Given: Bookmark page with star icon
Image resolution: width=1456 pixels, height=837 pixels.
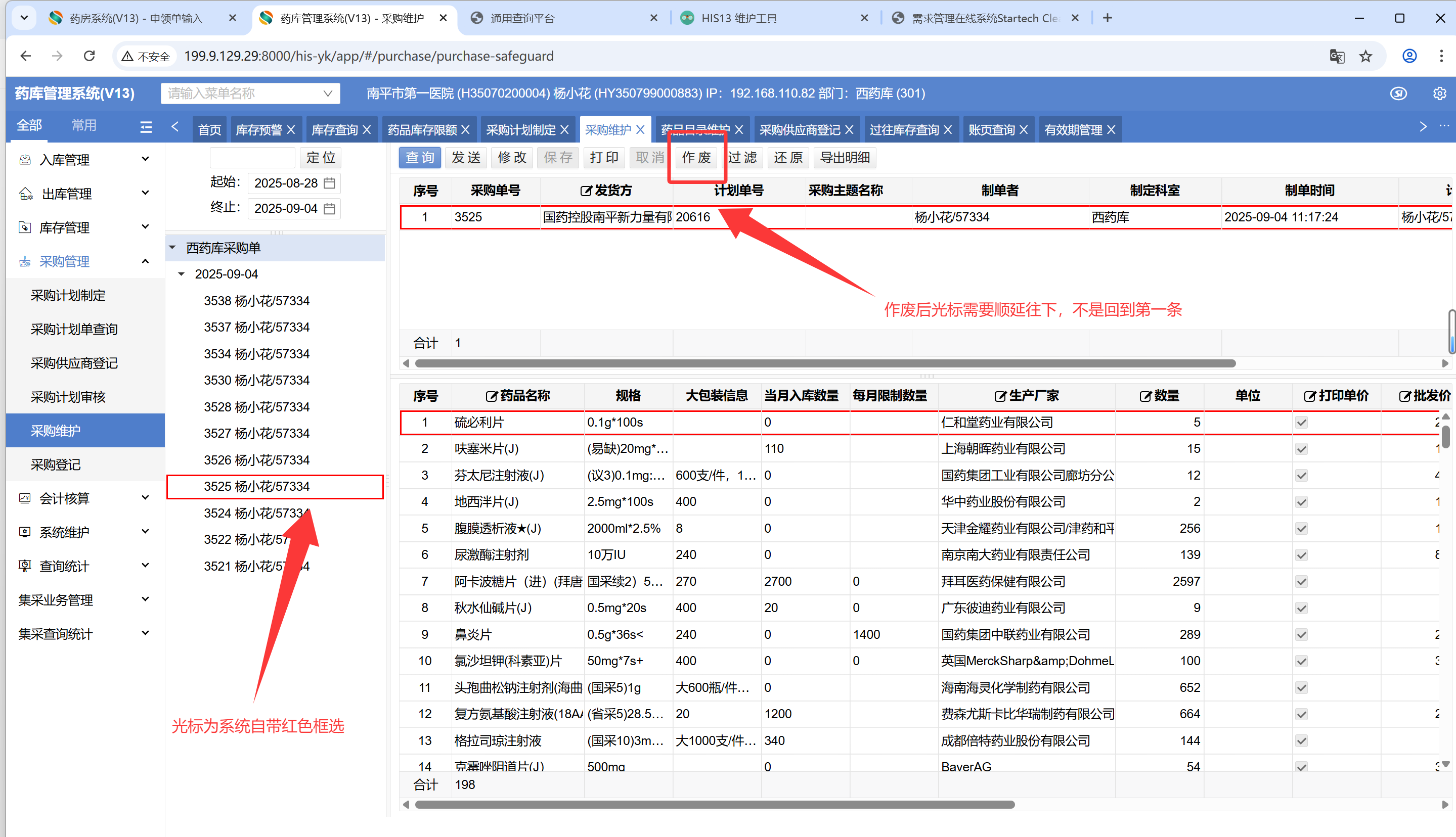Looking at the screenshot, I should pos(1365,56).
